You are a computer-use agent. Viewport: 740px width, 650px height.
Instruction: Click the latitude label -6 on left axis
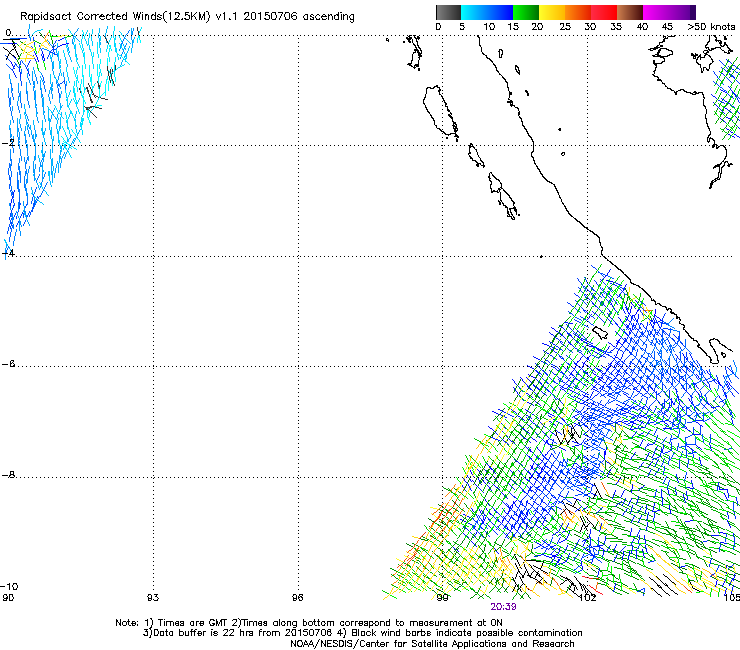(x=8, y=363)
